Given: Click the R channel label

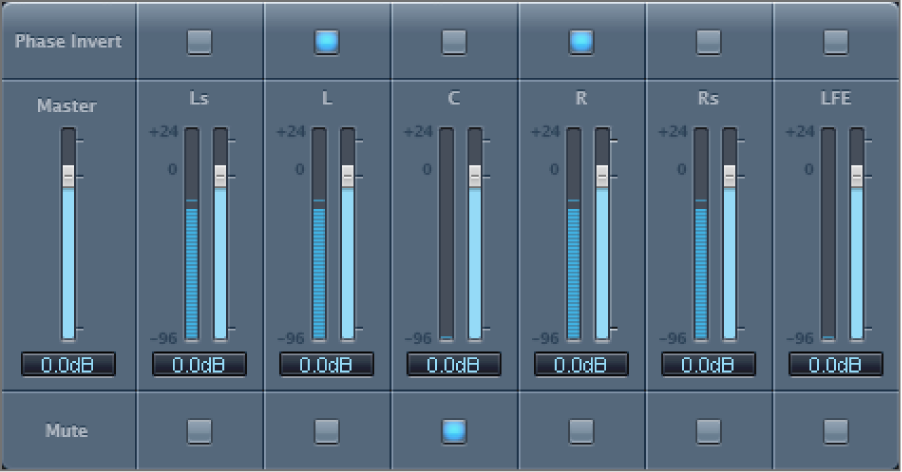Looking at the screenshot, I should coord(581,98).
